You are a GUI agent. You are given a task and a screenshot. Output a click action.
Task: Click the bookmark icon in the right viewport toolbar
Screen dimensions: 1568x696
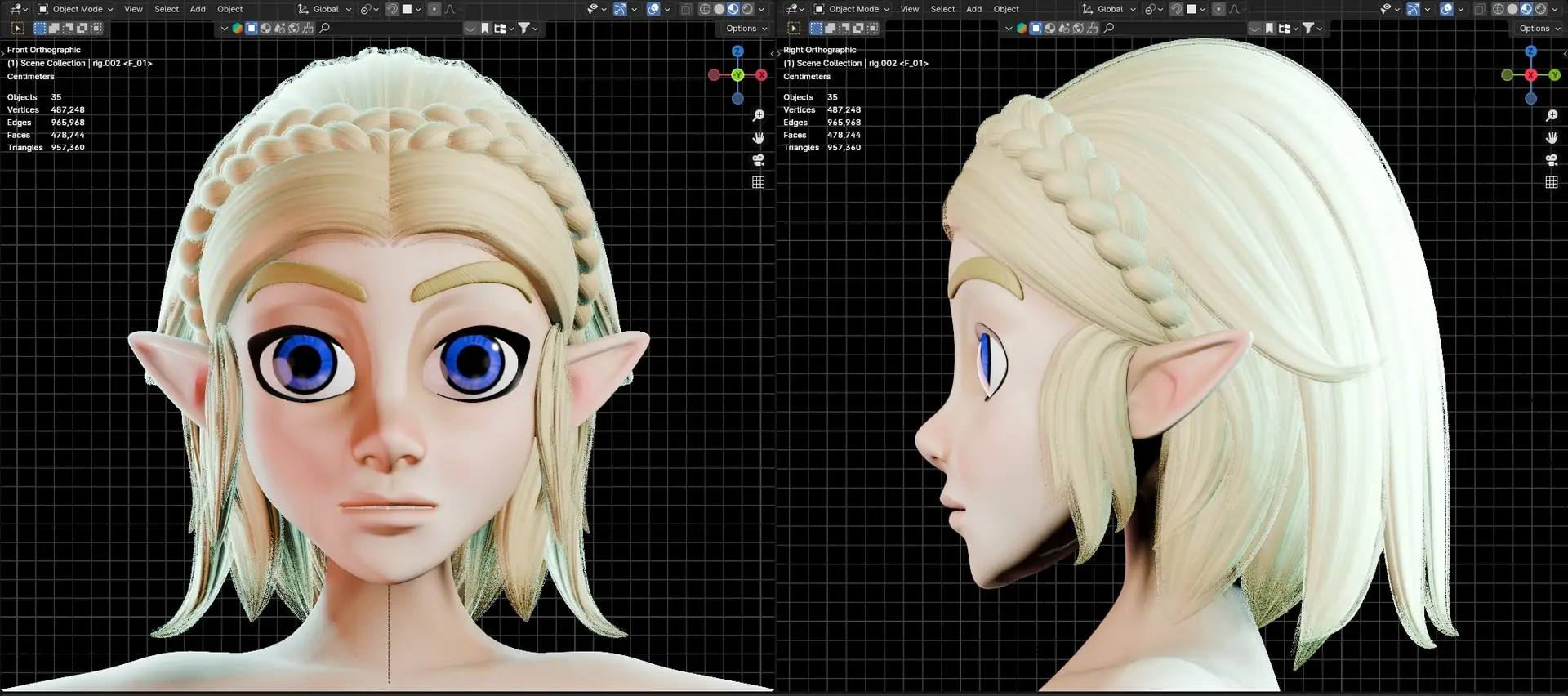1269,29
